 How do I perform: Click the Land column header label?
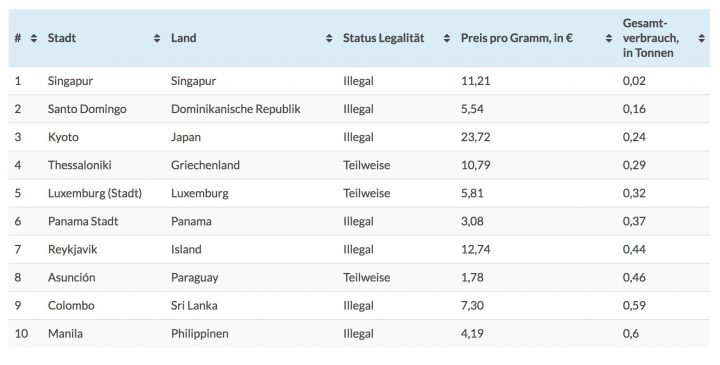[183, 38]
